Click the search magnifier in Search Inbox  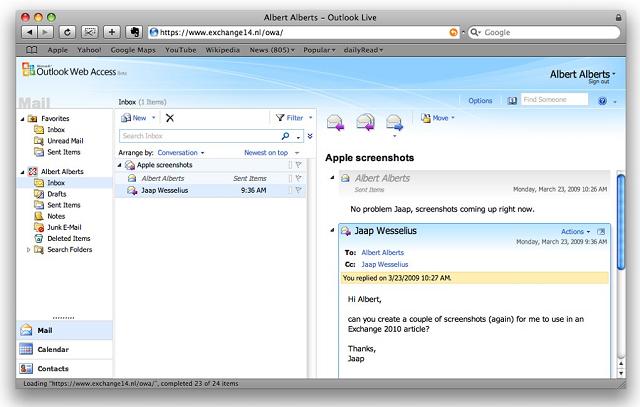285,136
